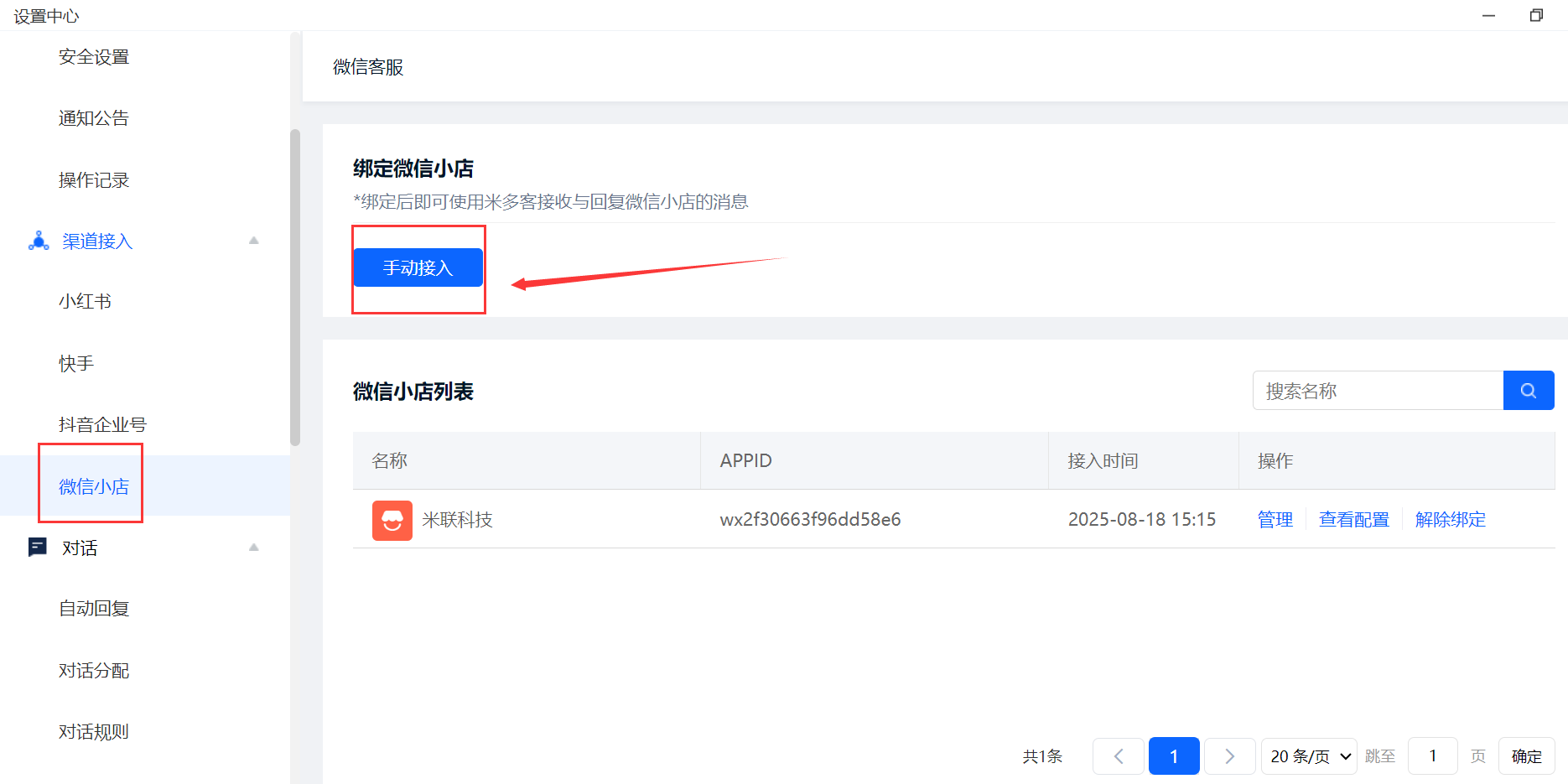Open the 20 条/页 page size dropdown
The height and width of the screenshot is (784, 1568).
(x=1309, y=756)
